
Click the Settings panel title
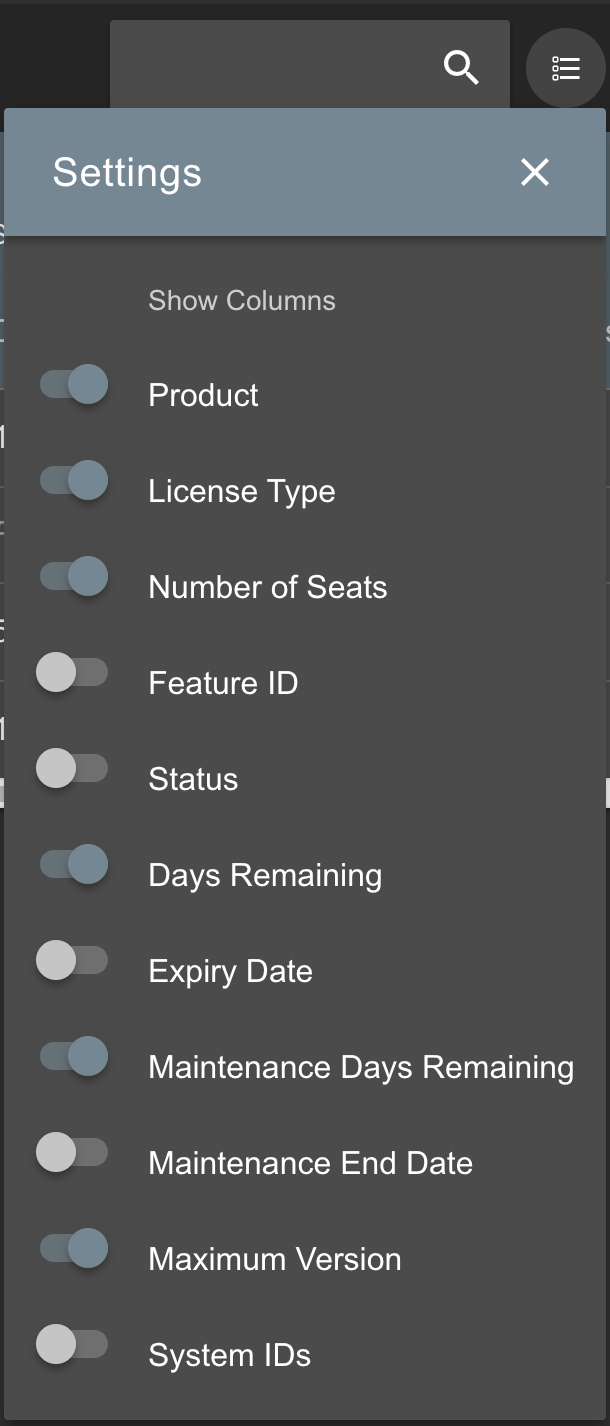click(x=127, y=172)
